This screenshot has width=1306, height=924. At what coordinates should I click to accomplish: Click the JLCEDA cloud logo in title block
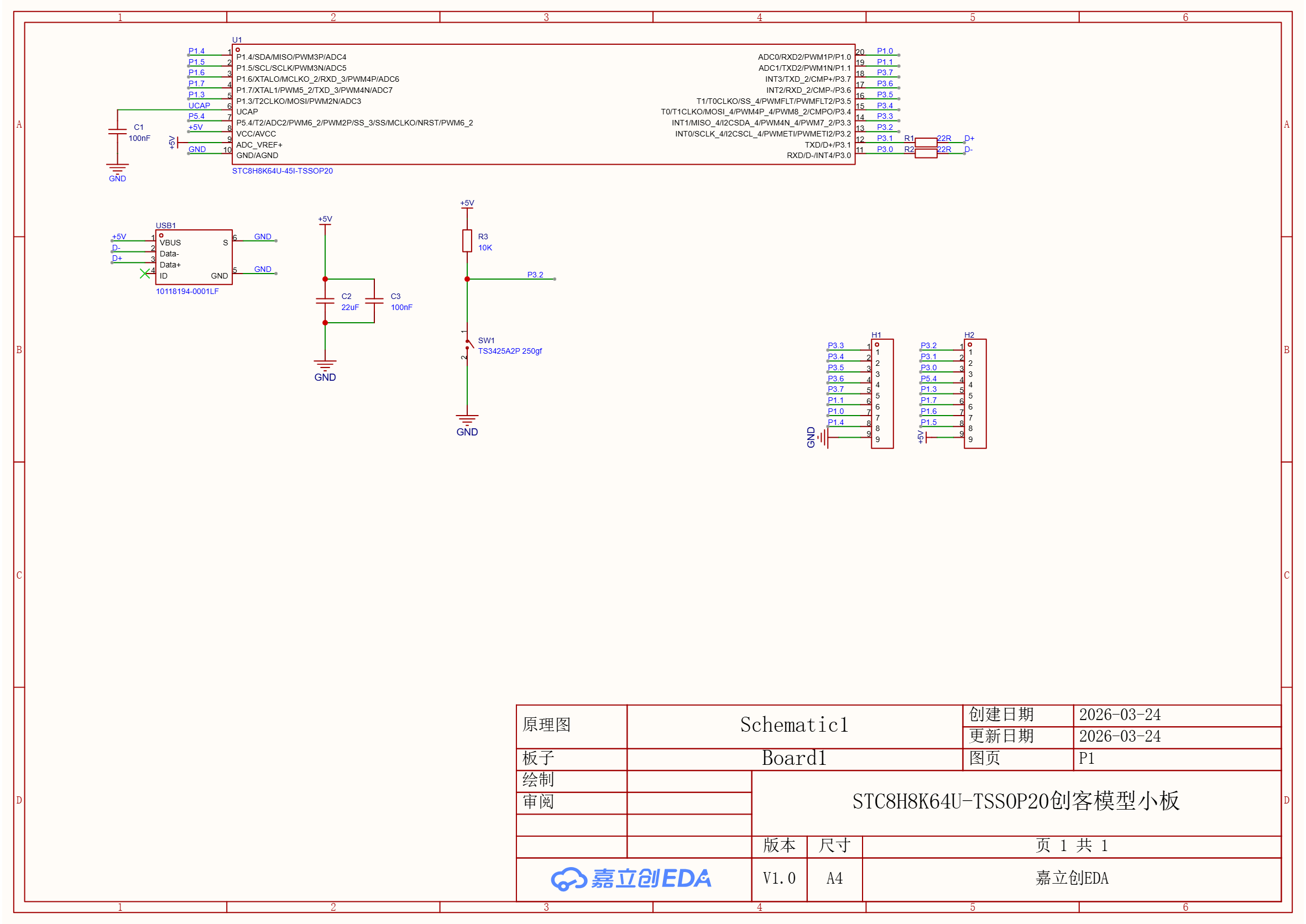point(631,879)
